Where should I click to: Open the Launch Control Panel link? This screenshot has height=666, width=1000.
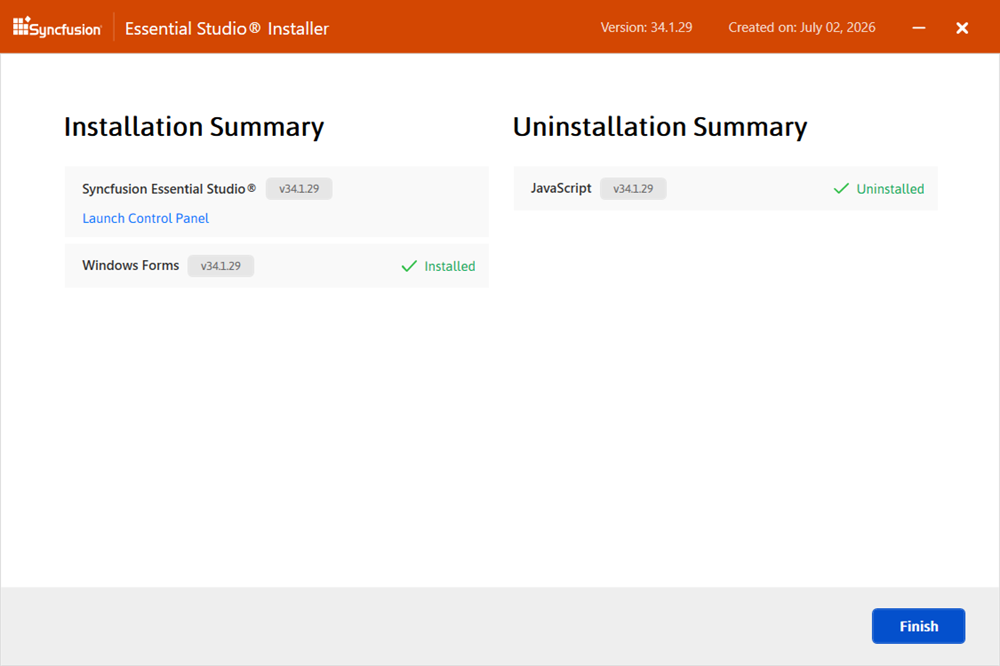pyautogui.click(x=145, y=218)
